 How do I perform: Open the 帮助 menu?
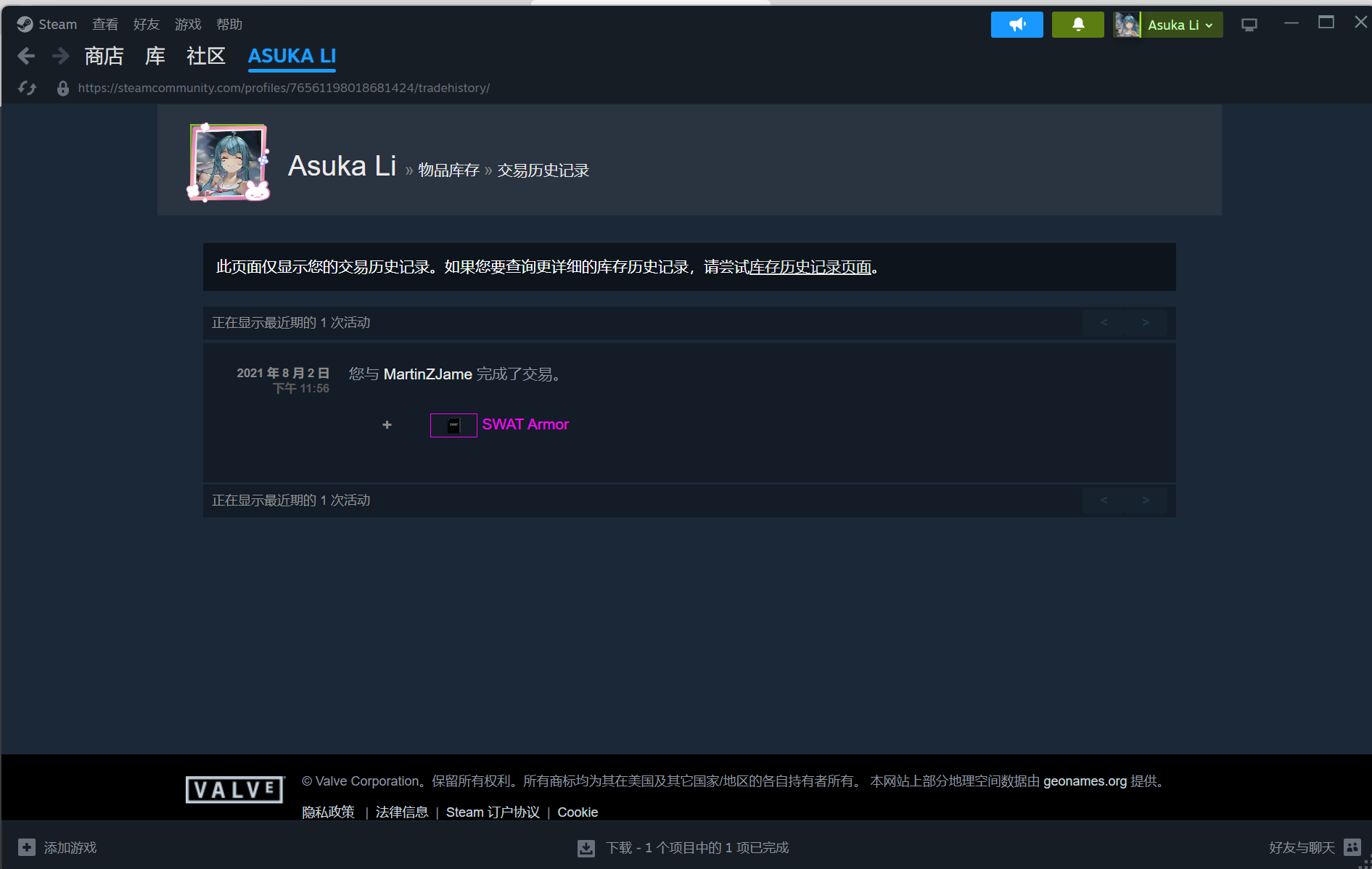click(x=229, y=25)
